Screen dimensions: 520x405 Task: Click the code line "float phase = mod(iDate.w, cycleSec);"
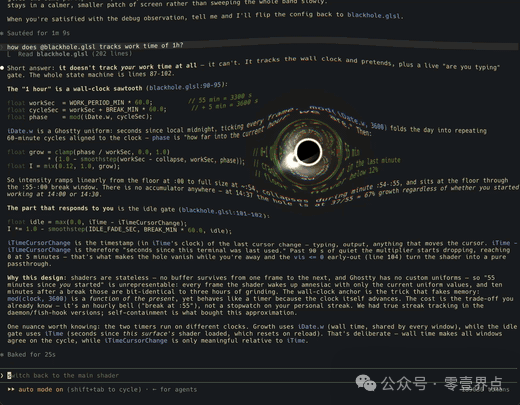[80, 117]
